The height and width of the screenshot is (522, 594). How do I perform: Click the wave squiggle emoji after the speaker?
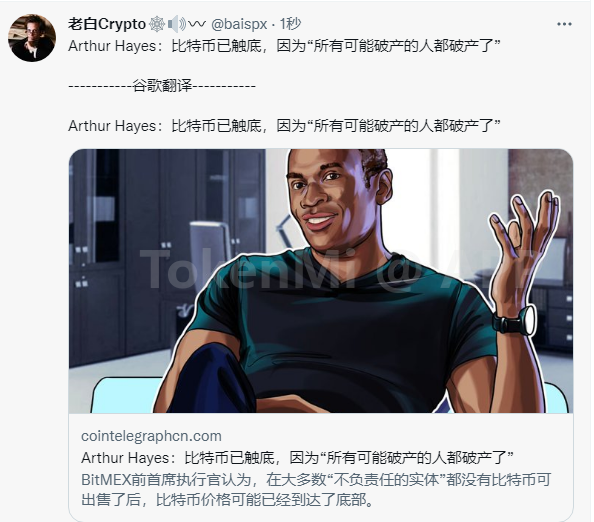[197, 24]
